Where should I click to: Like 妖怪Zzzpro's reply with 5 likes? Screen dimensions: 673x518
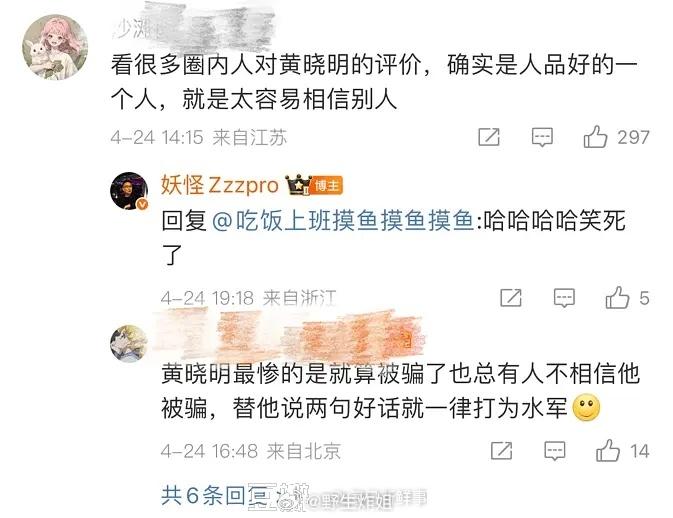pyautogui.click(x=617, y=298)
